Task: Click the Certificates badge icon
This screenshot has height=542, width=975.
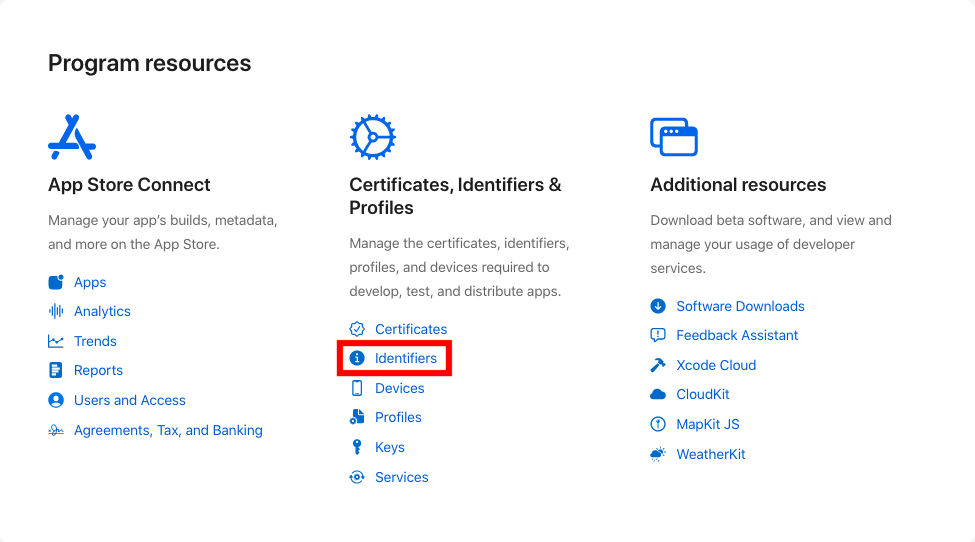Action: 357,329
